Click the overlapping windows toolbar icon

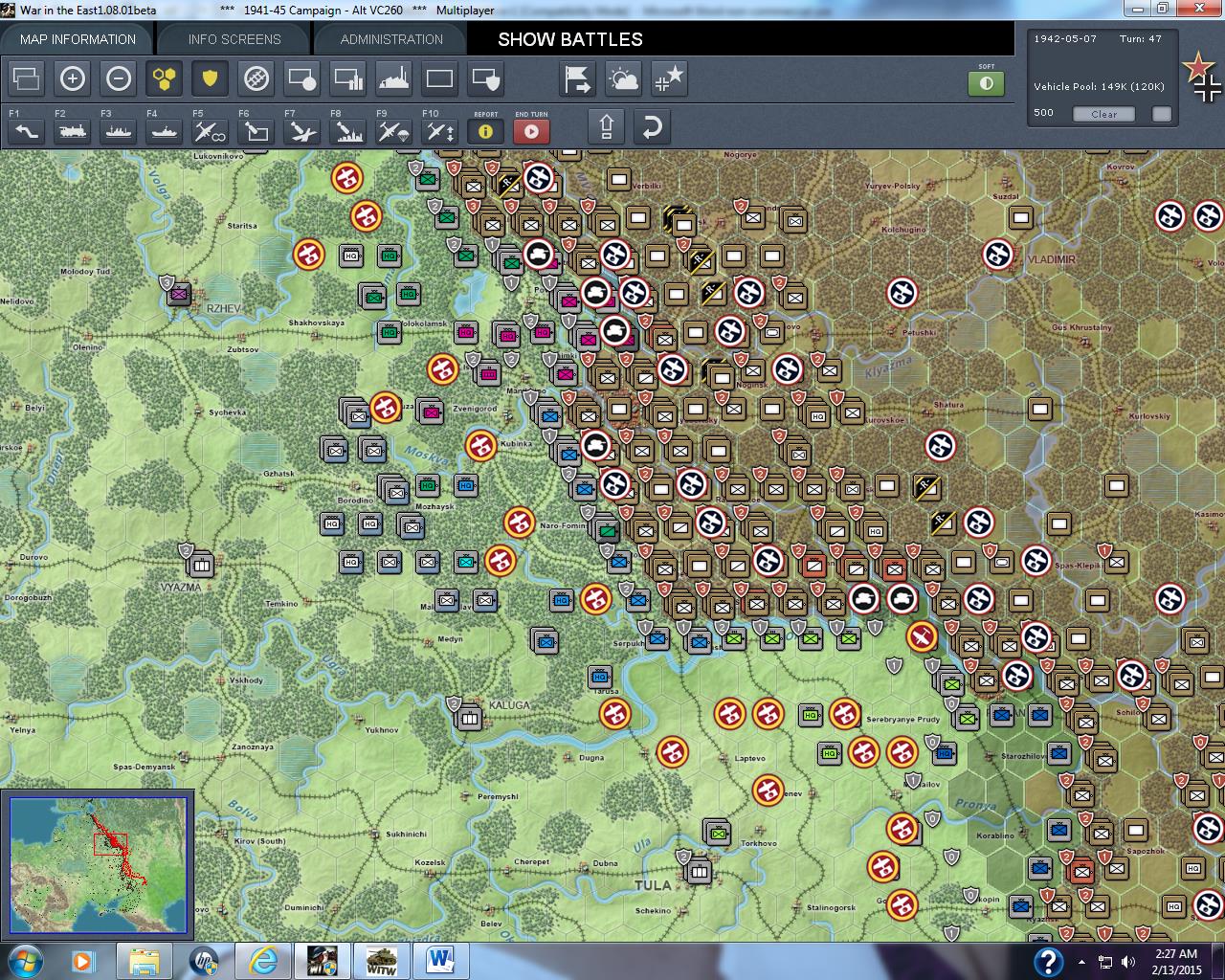[26, 78]
